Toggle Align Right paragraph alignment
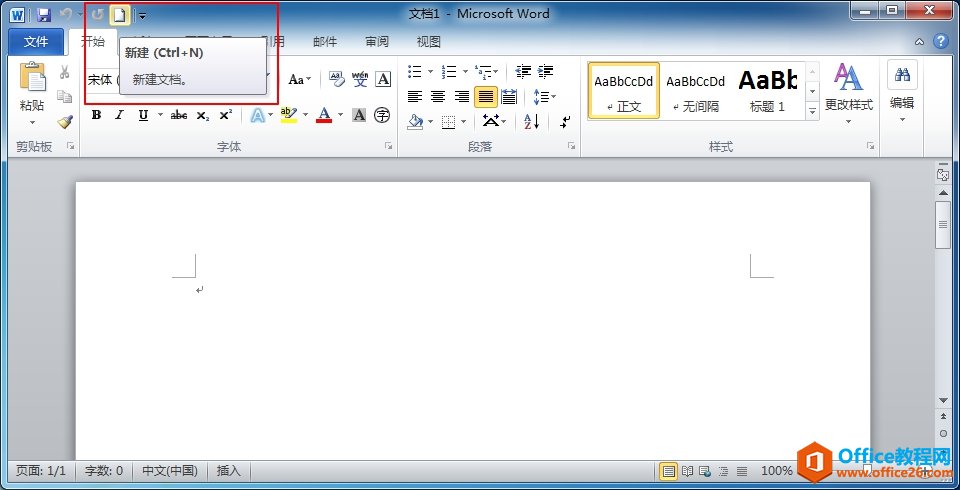The width and height of the screenshot is (960, 490). tap(462, 97)
